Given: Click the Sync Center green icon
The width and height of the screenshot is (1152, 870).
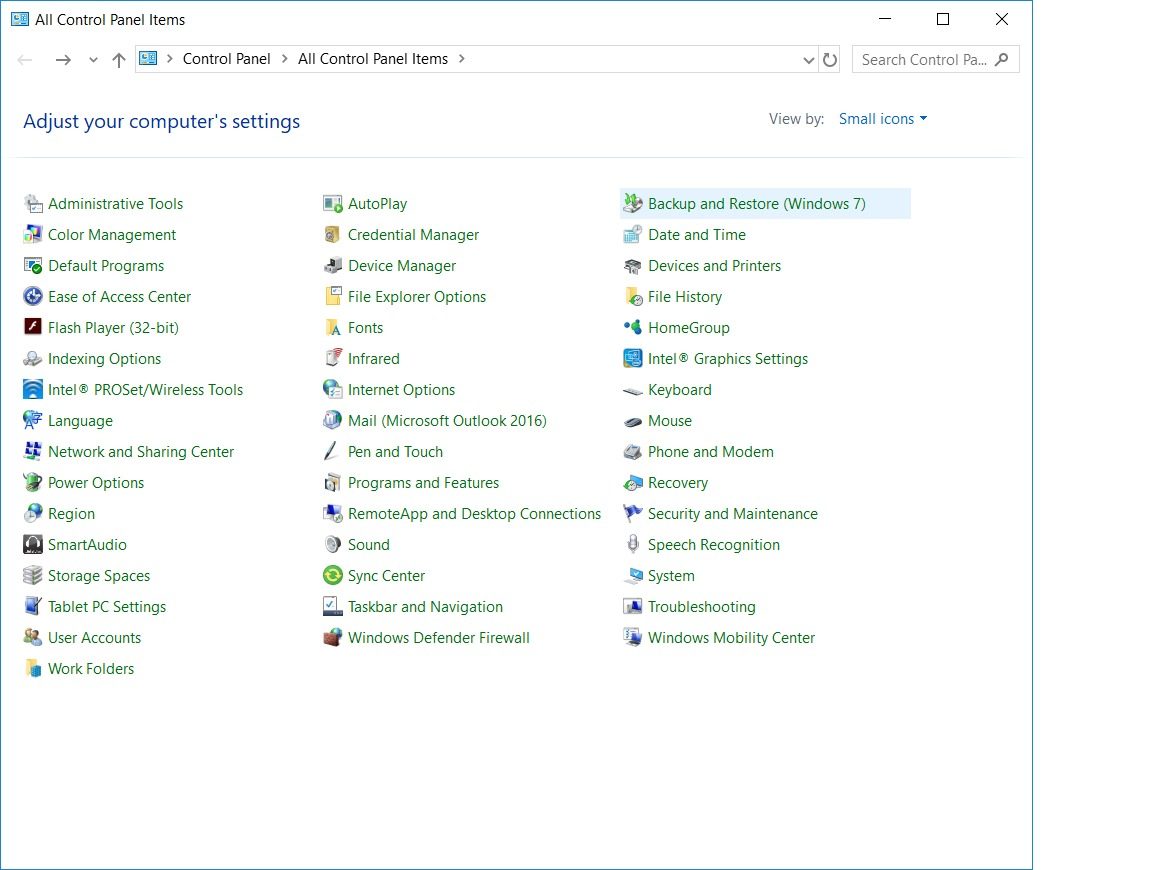Looking at the screenshot, I should point(333,575).
